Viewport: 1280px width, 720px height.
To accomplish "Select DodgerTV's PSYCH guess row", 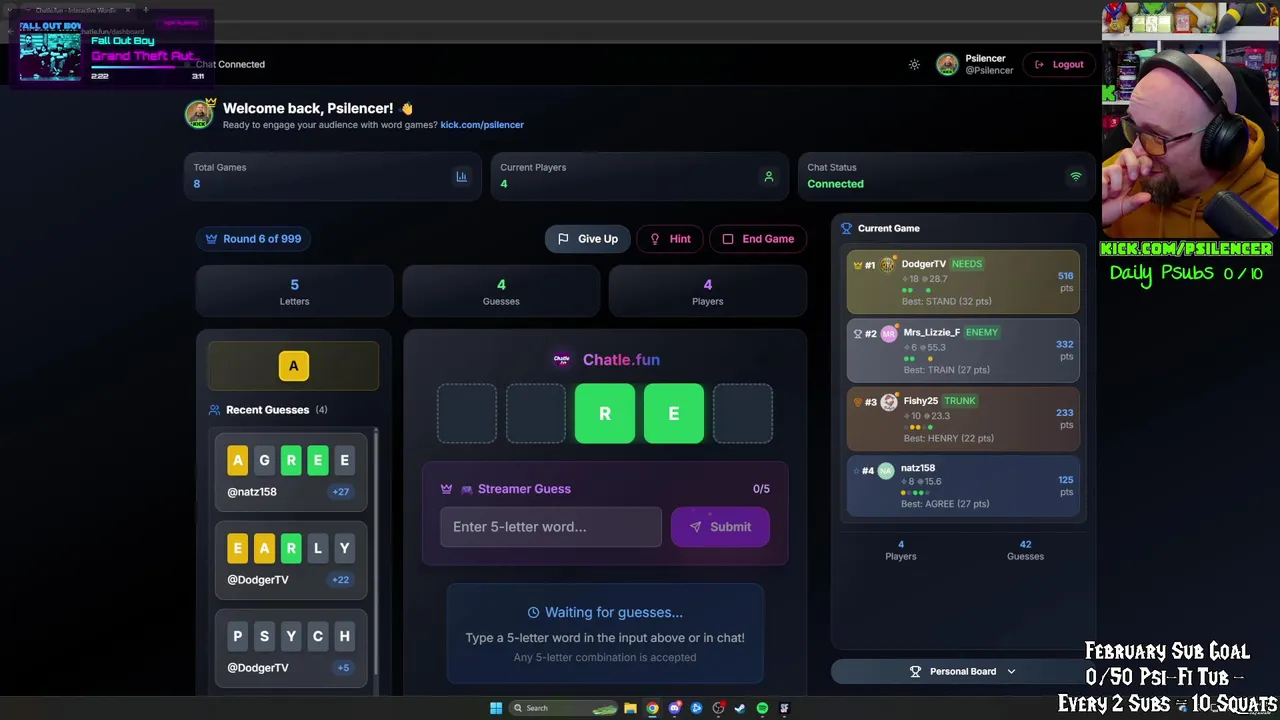I will [x=291, y=648].
